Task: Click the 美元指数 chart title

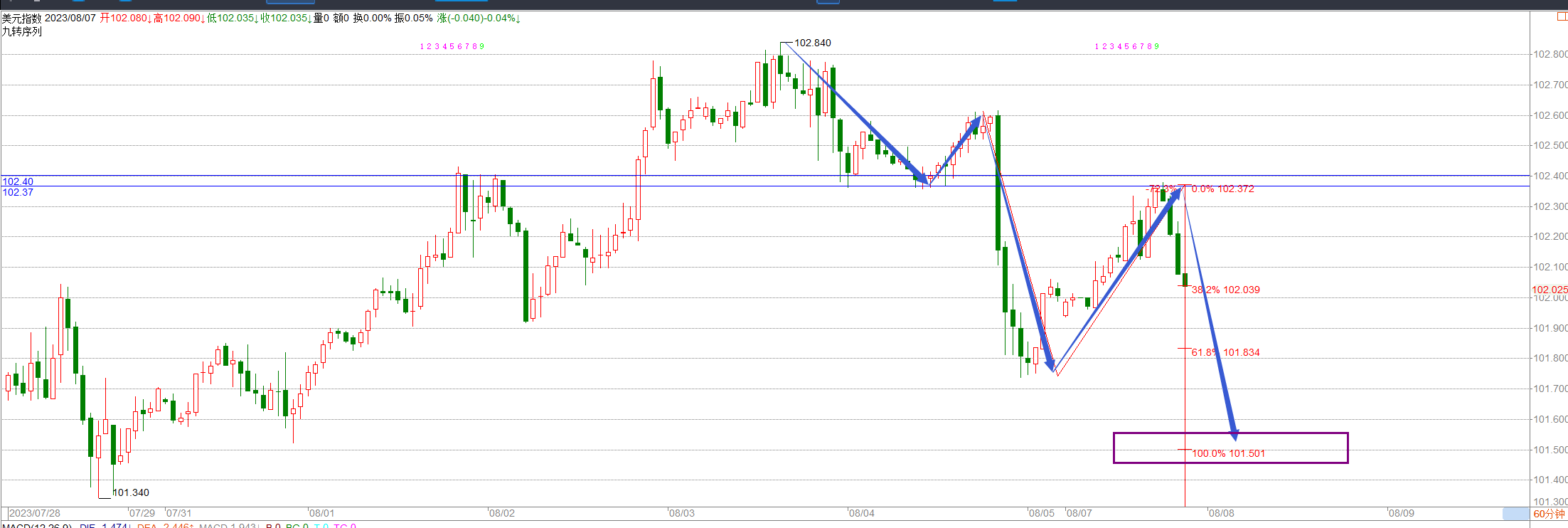Action: click(x=22, y=18)
